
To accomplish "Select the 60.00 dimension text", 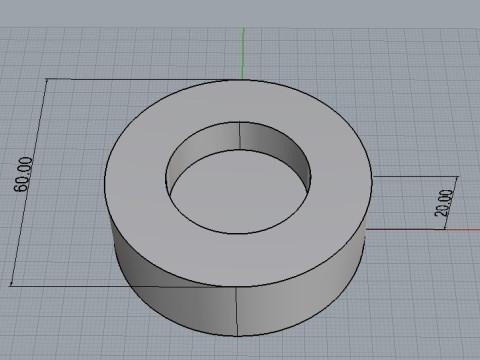I will pos(24,174).
